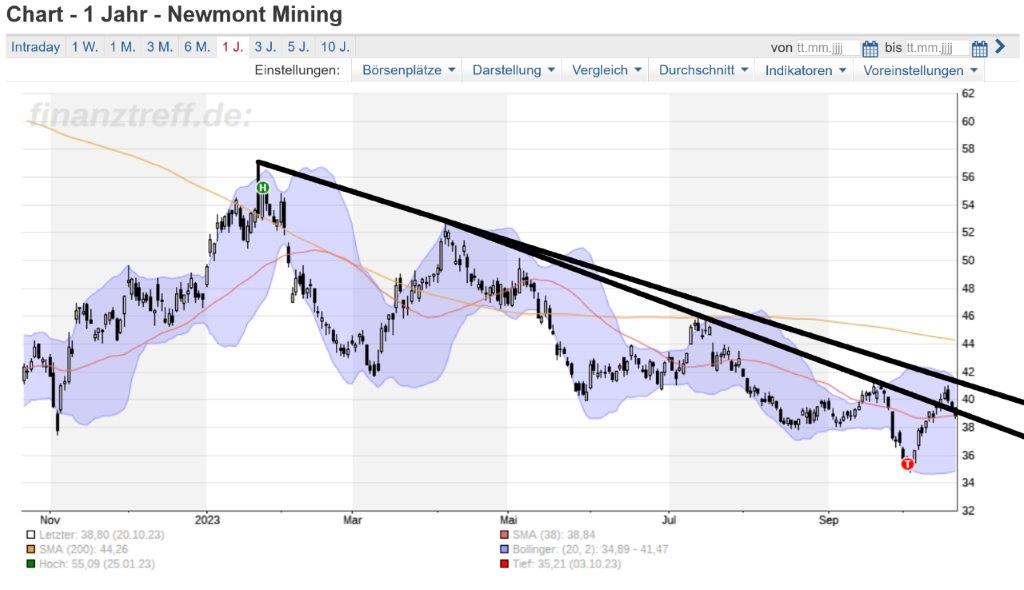
Task: Click the 'Letzter: 38,80 (20.10.23)' legend text
Action: pyautogui.click(x=102, y=534)
